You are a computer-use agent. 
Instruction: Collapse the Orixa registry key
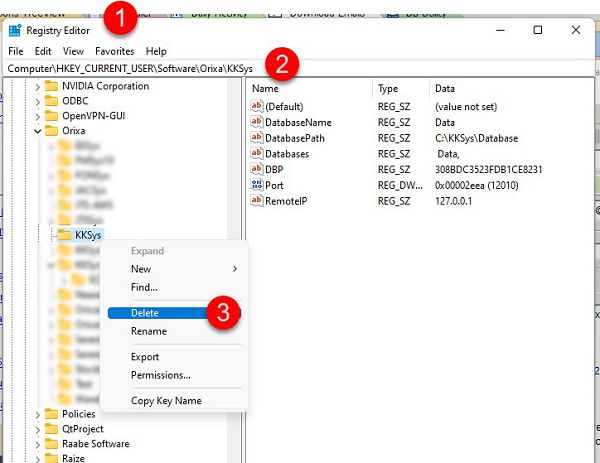38,130
